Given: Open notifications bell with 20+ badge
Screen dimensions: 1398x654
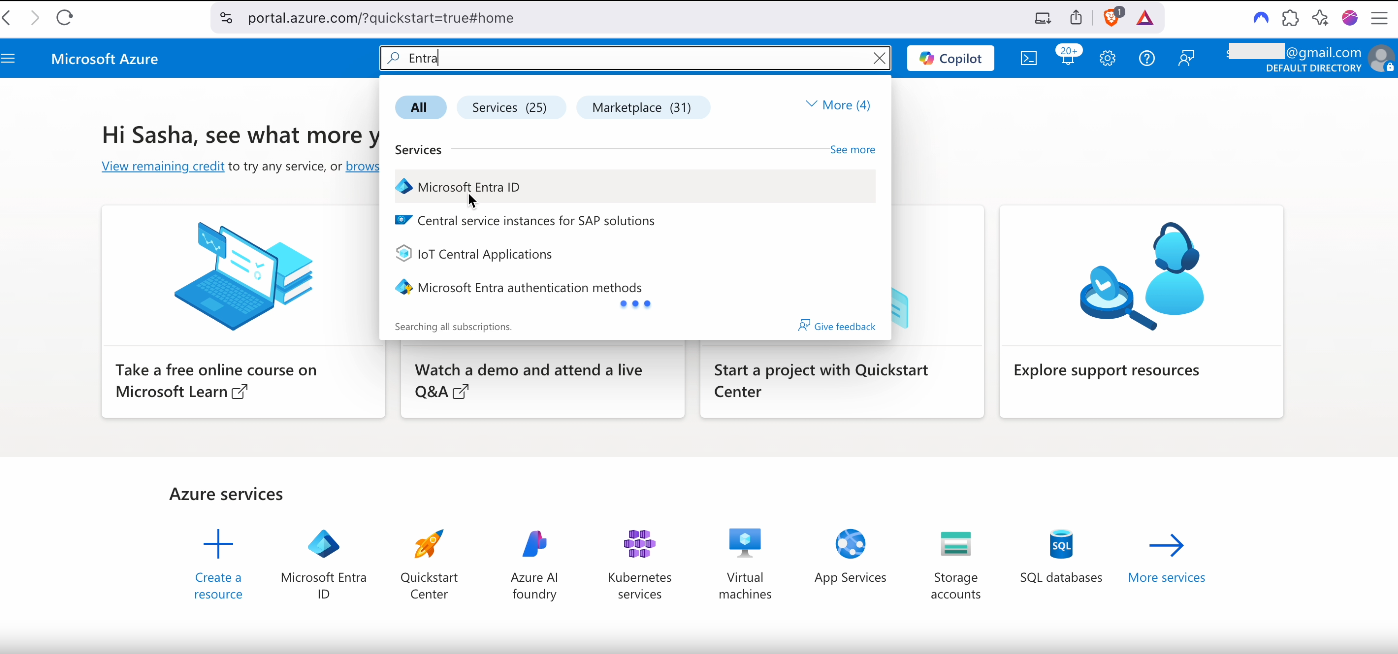Looking at the screenshot, I should 1068,57.
